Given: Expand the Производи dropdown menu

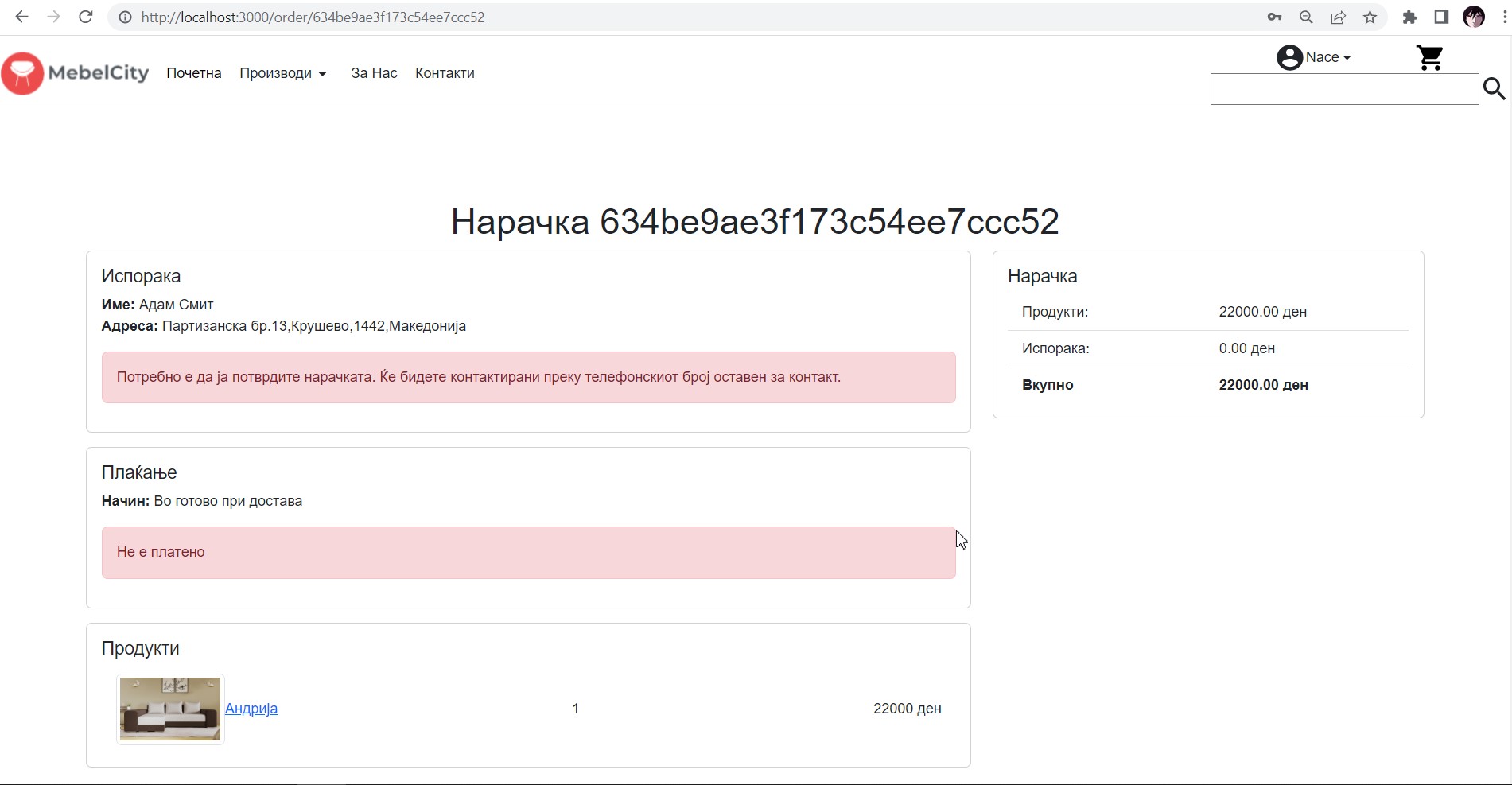Looking at the screenshot, I should pos(283,73).
